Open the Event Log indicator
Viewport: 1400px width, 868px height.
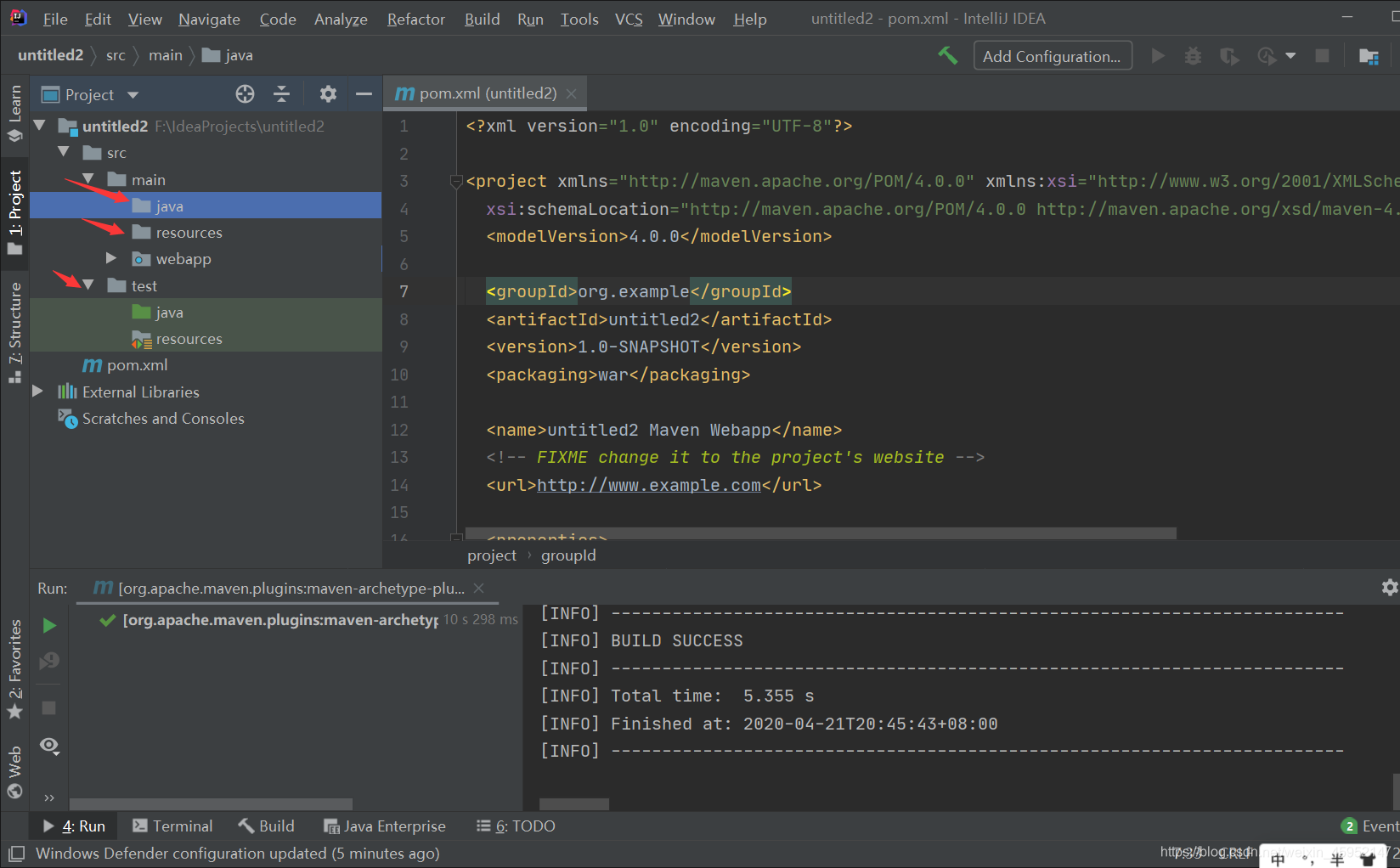tap(1369, 826)
